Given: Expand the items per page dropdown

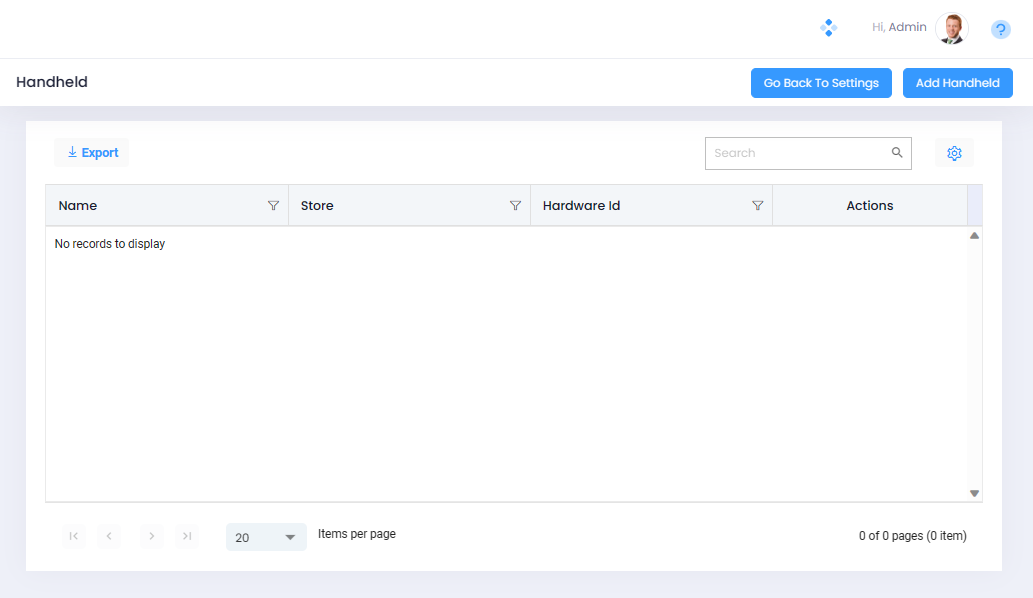Looking at the screenshot, I should point(289,538).
